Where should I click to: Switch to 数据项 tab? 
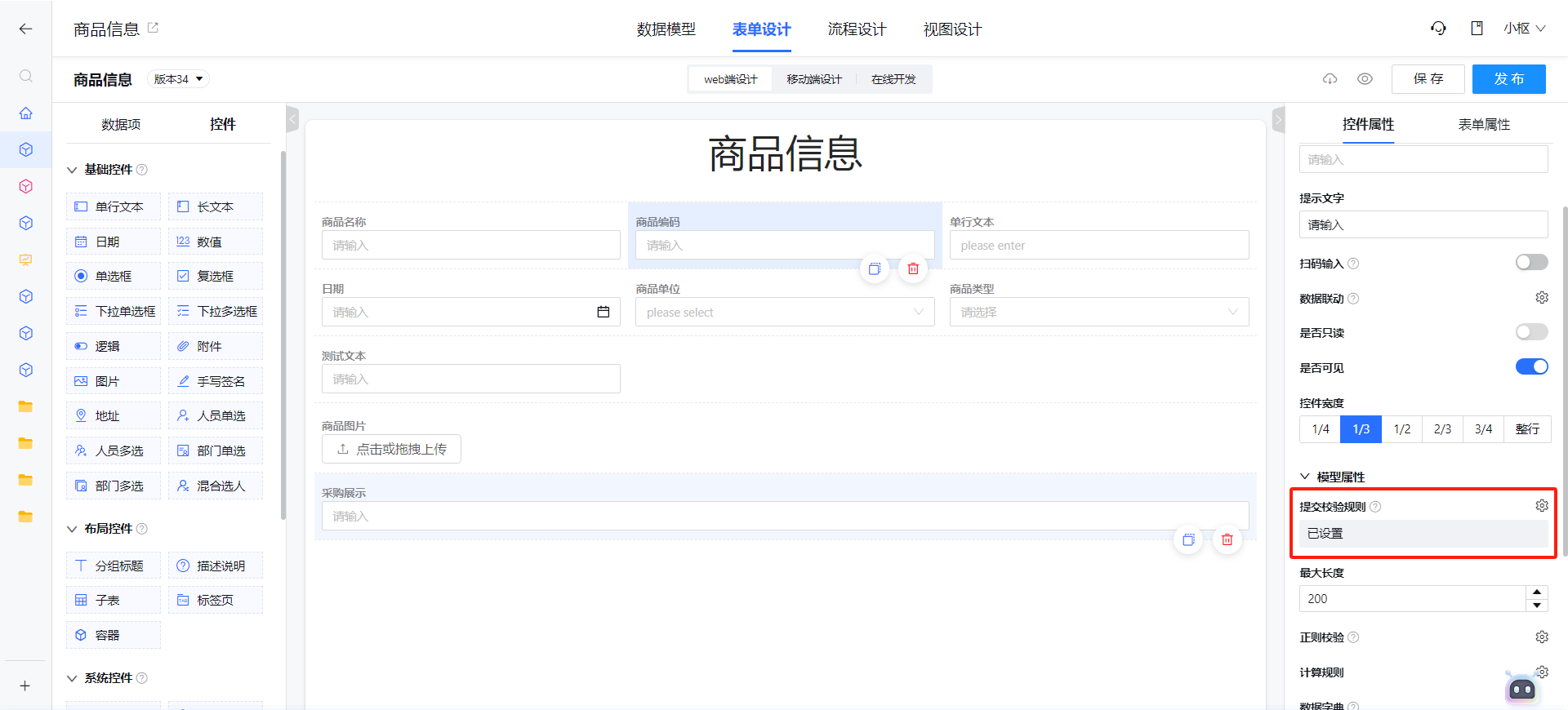point(121,124)
